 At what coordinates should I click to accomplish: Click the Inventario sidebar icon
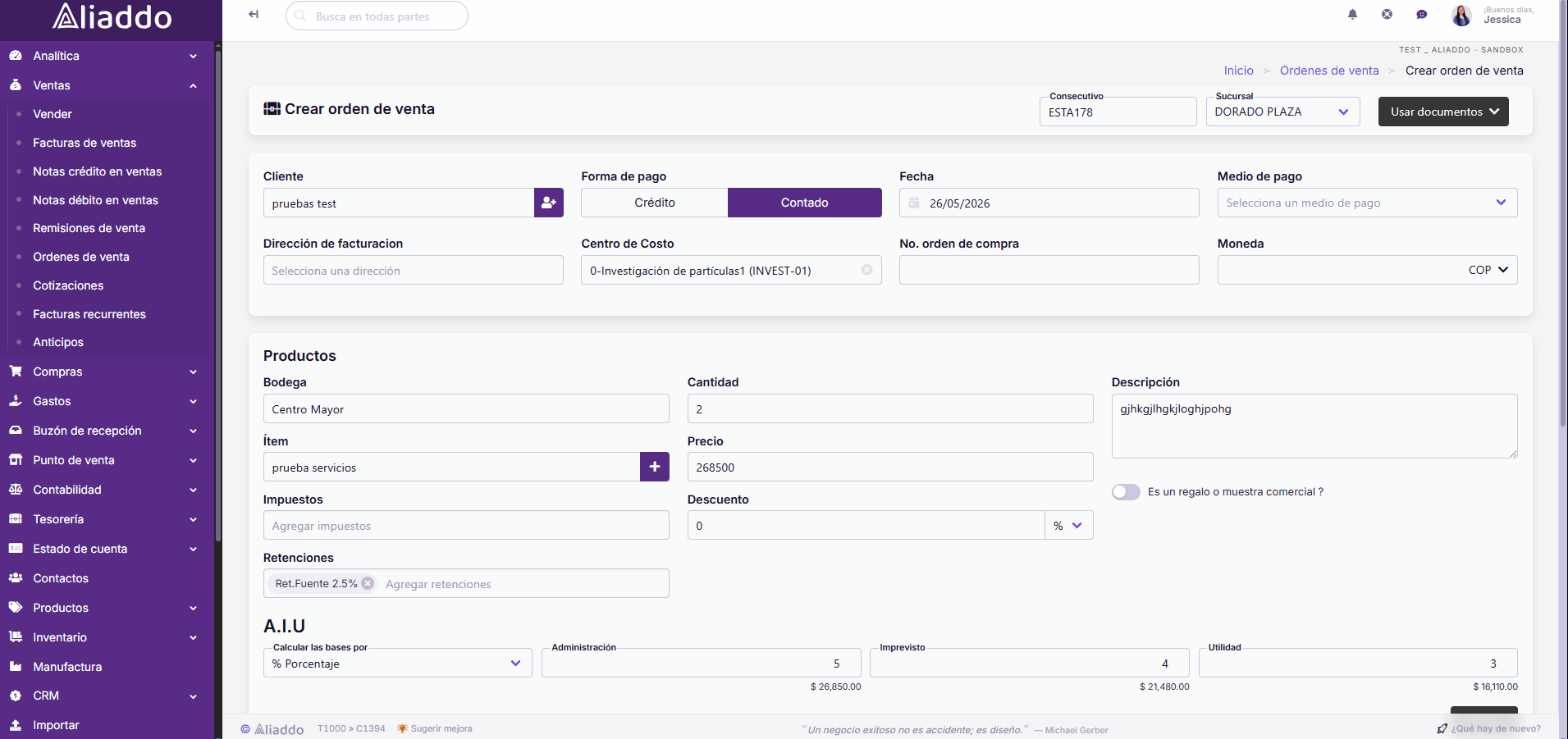point(16,637)
